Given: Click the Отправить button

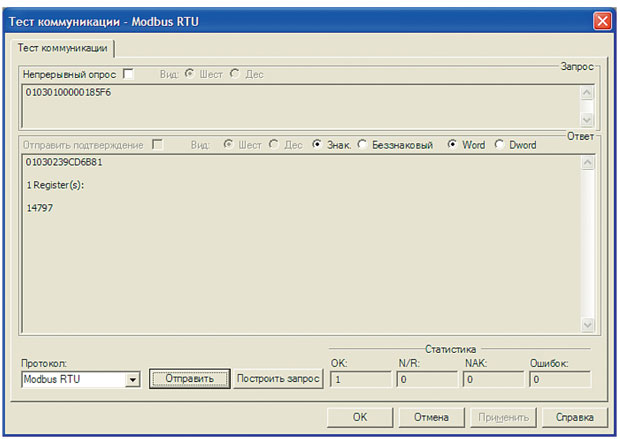Looking at the screenshot, I should (x=190, y=379).
